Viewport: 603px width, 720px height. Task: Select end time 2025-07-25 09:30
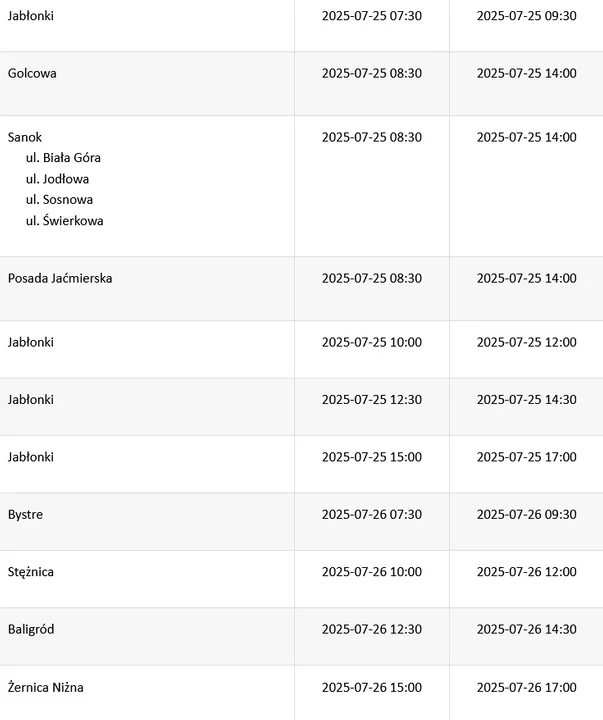pyautogui.click(x=527, y=16)
